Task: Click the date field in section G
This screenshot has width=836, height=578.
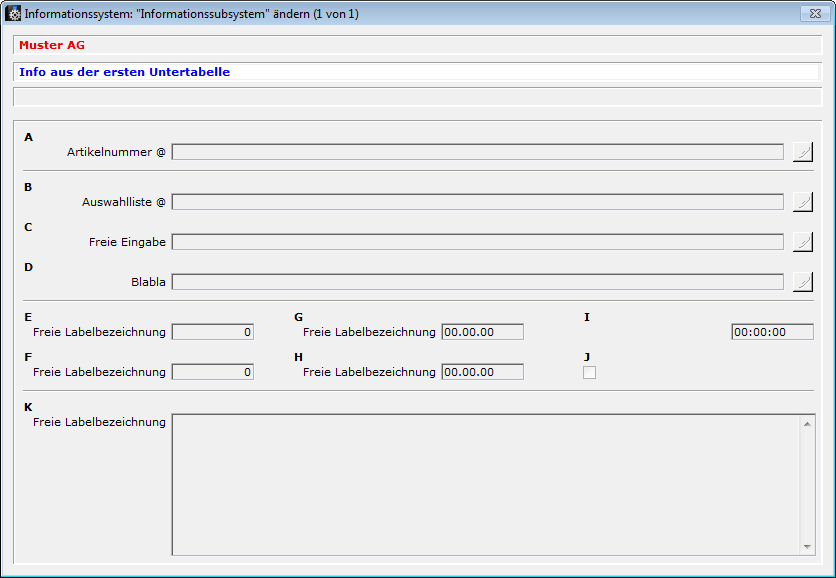Action: 482,332
